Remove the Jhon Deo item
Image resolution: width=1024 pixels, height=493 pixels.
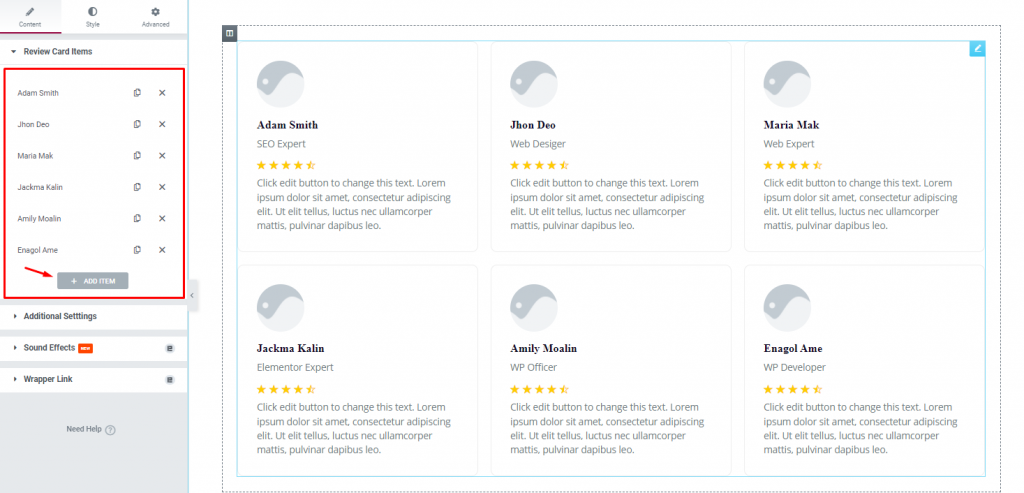(x=162, y=124)
